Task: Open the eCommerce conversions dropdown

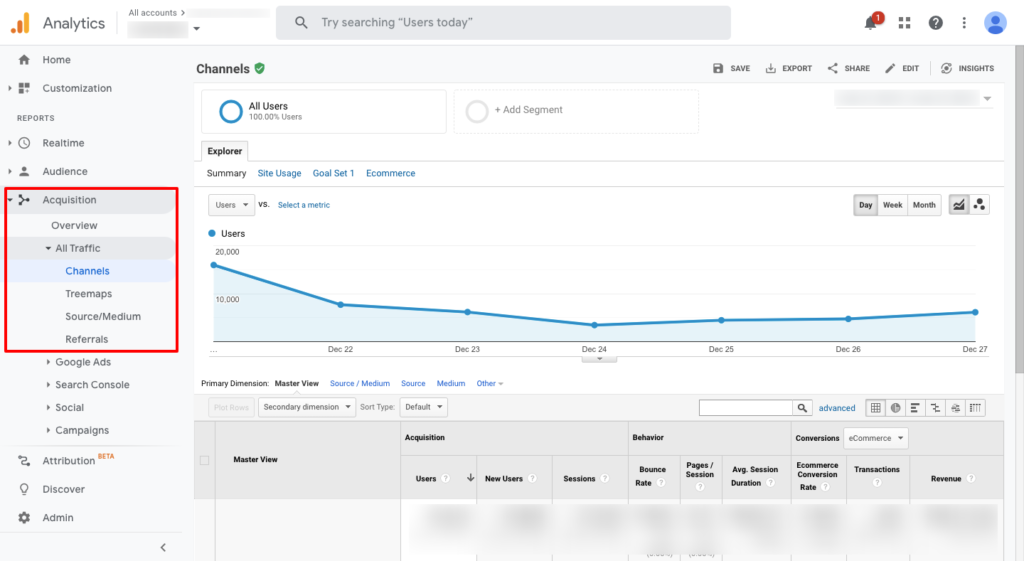Action: 875,438
